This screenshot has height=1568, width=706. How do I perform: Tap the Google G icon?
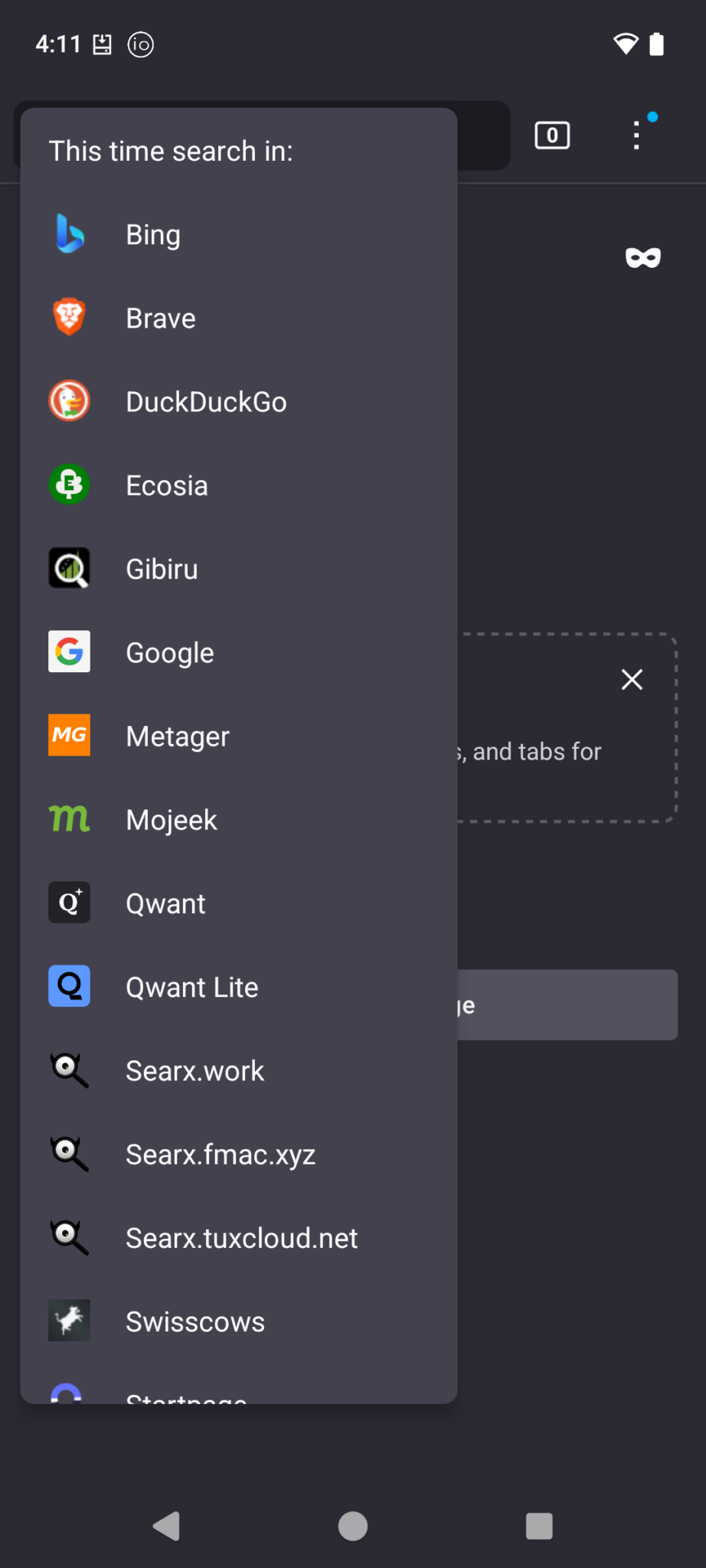tap(69, 652)
